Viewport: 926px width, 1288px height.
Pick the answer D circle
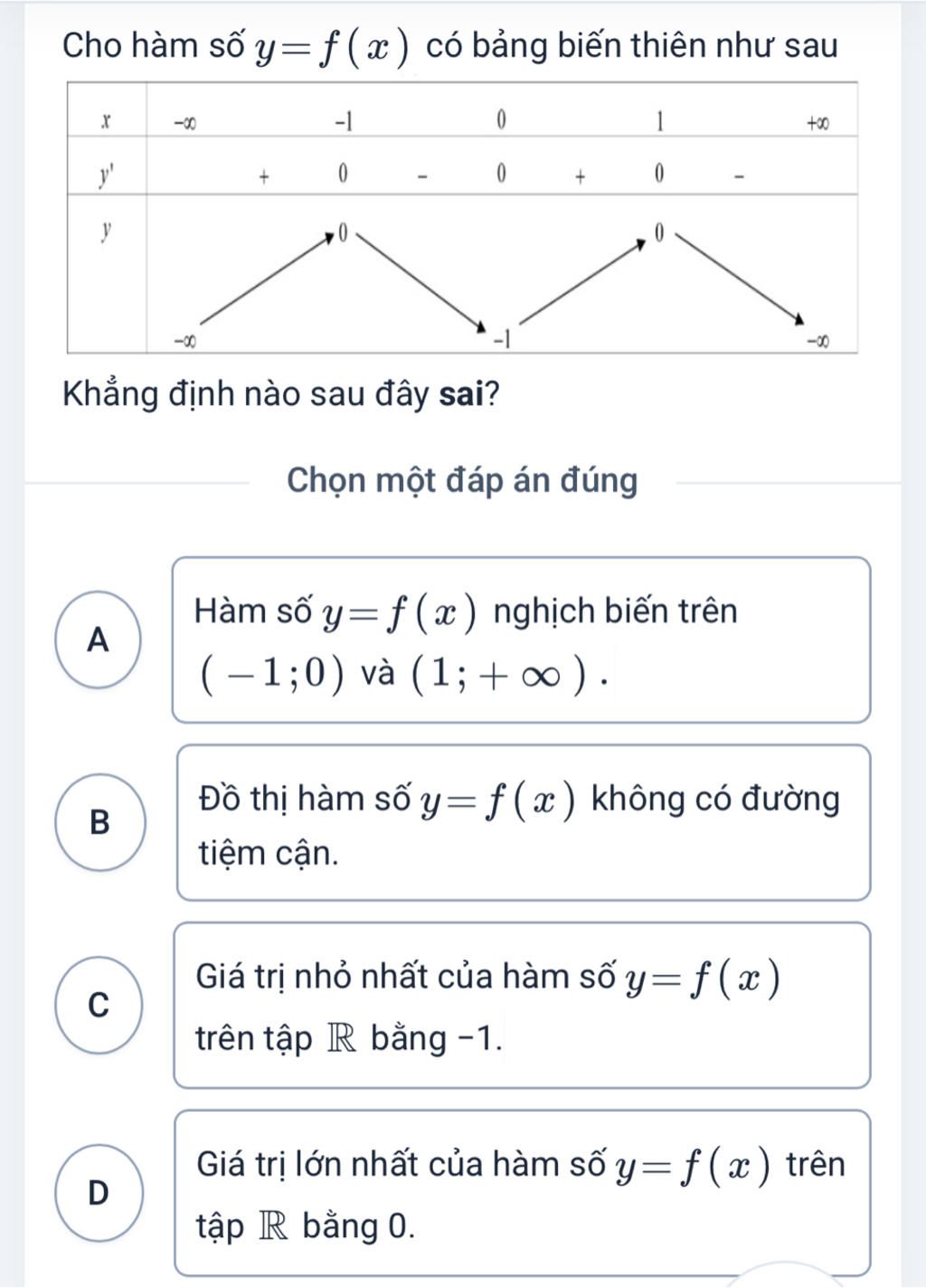(x=99, y=1193)
